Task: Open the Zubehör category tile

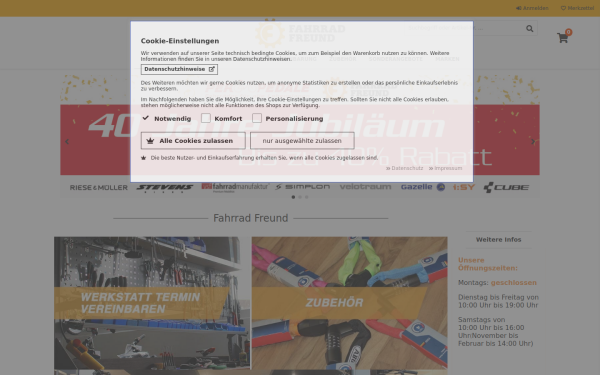Action: [349, 303]
